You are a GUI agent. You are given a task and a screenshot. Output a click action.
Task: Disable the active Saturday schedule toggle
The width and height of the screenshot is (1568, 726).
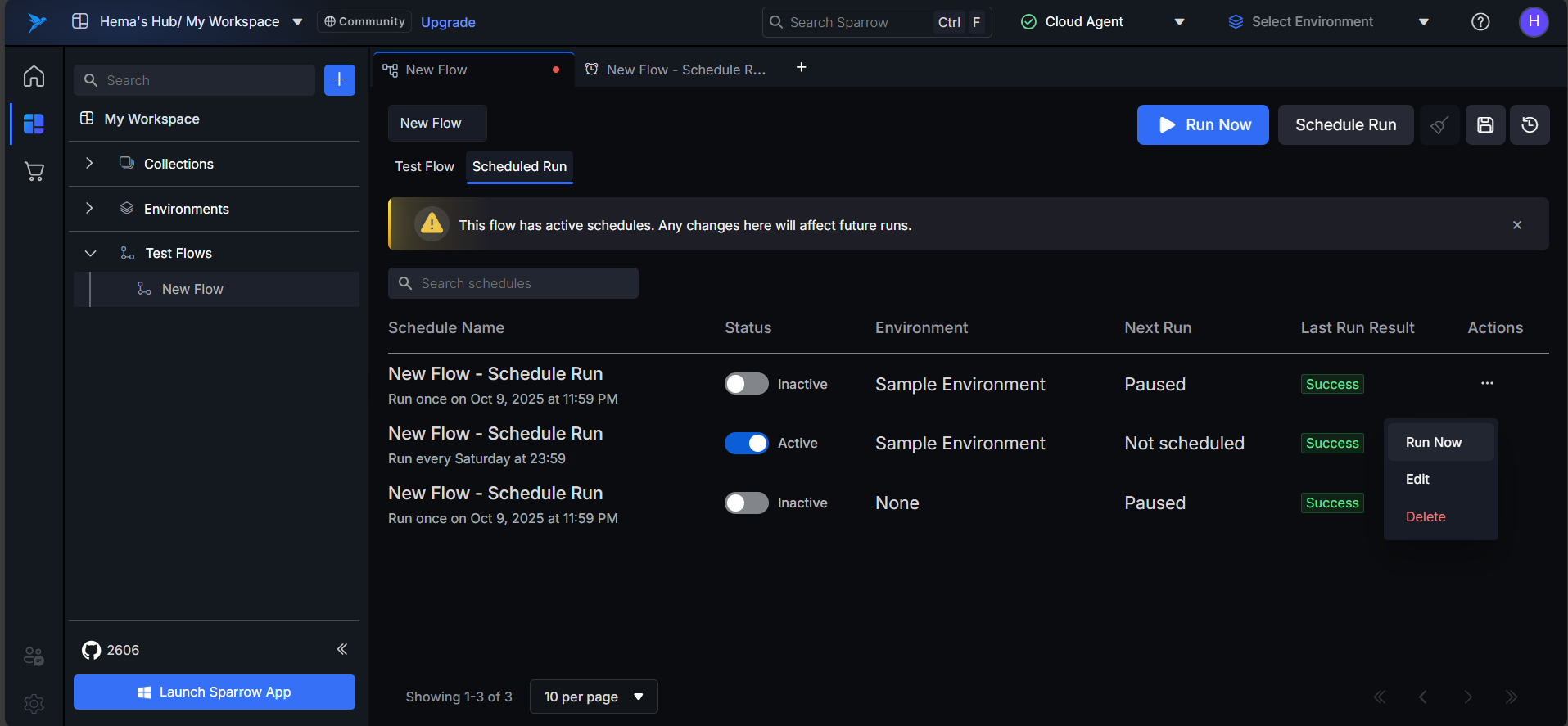tap(746, 443)
